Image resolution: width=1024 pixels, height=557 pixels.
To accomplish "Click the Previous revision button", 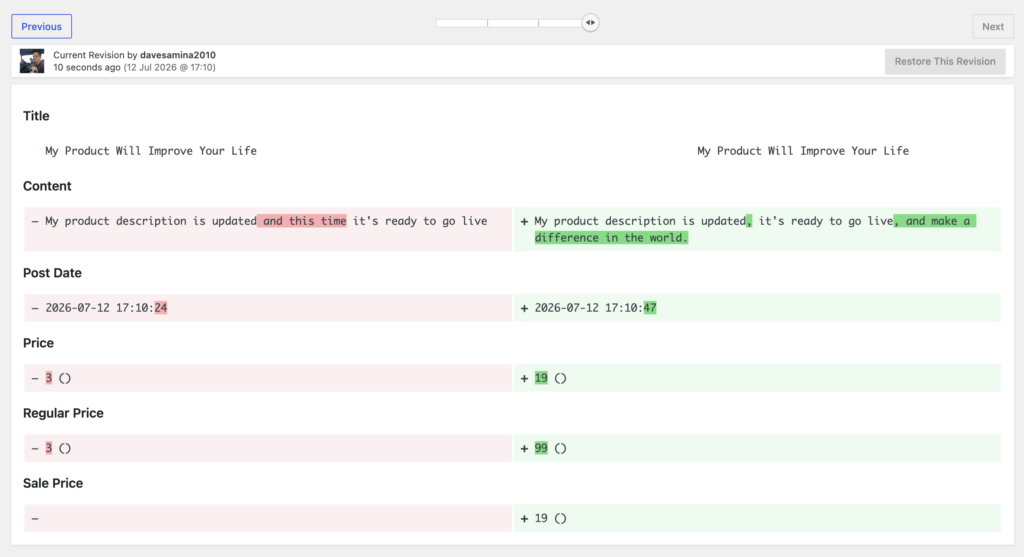I will 41,27.
